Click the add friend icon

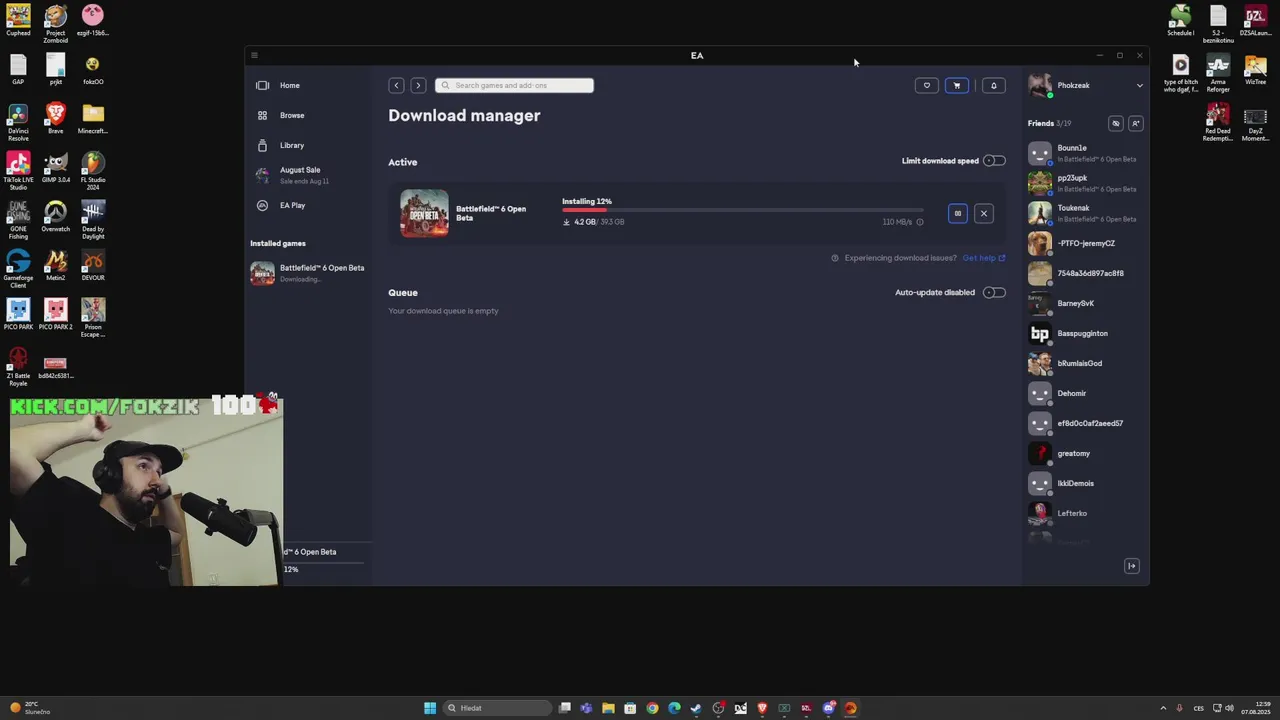[x=1135, y=124]
